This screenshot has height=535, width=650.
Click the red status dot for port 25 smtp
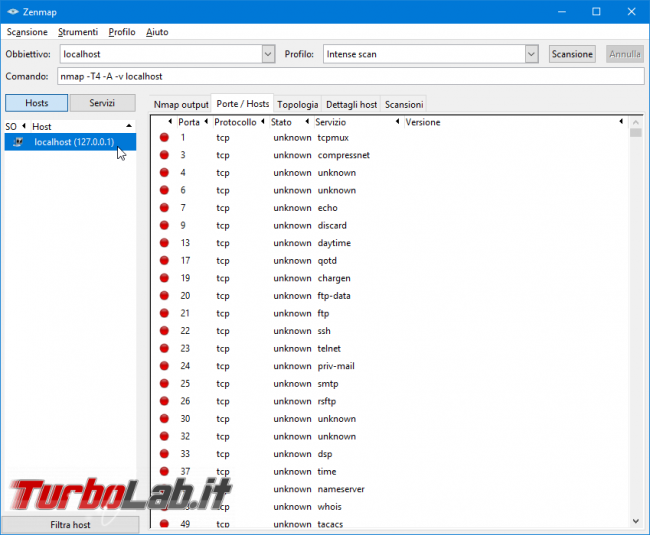click(x=164, y=383)
